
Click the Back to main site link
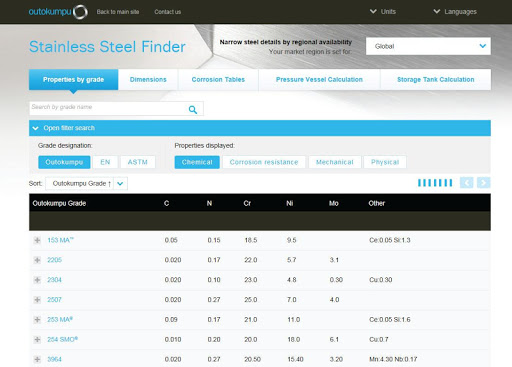coord(118,12)
